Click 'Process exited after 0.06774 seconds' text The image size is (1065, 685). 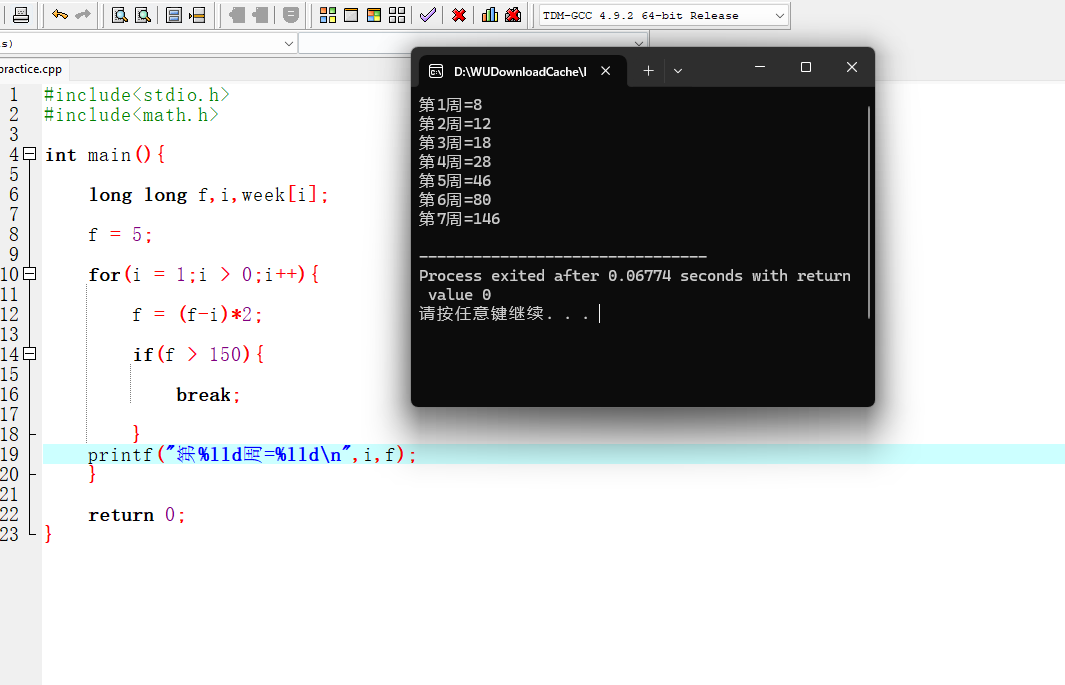pyautogui.click(x=581, y=276)
